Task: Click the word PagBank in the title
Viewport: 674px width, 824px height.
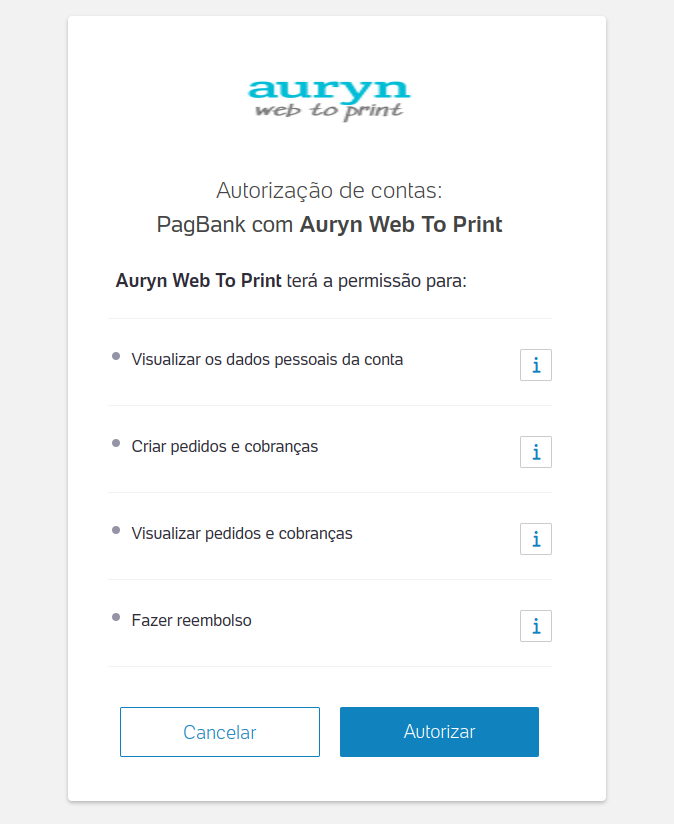Action: [201, 225]
